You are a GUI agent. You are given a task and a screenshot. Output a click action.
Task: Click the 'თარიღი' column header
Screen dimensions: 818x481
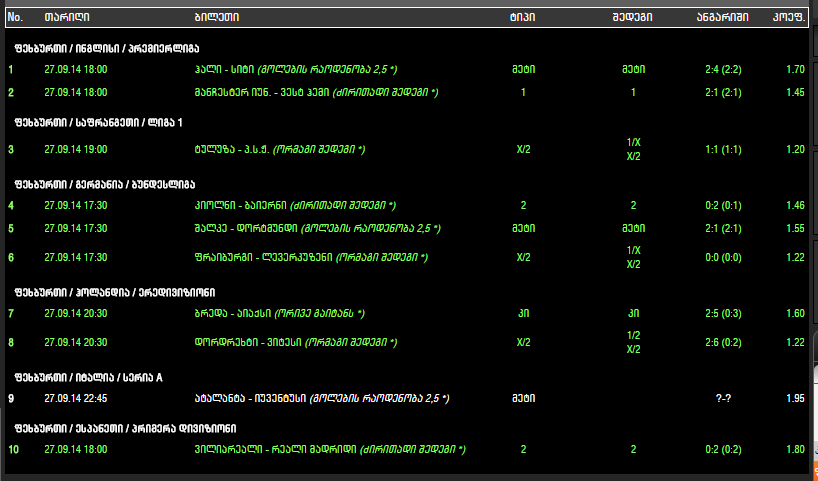67,17
